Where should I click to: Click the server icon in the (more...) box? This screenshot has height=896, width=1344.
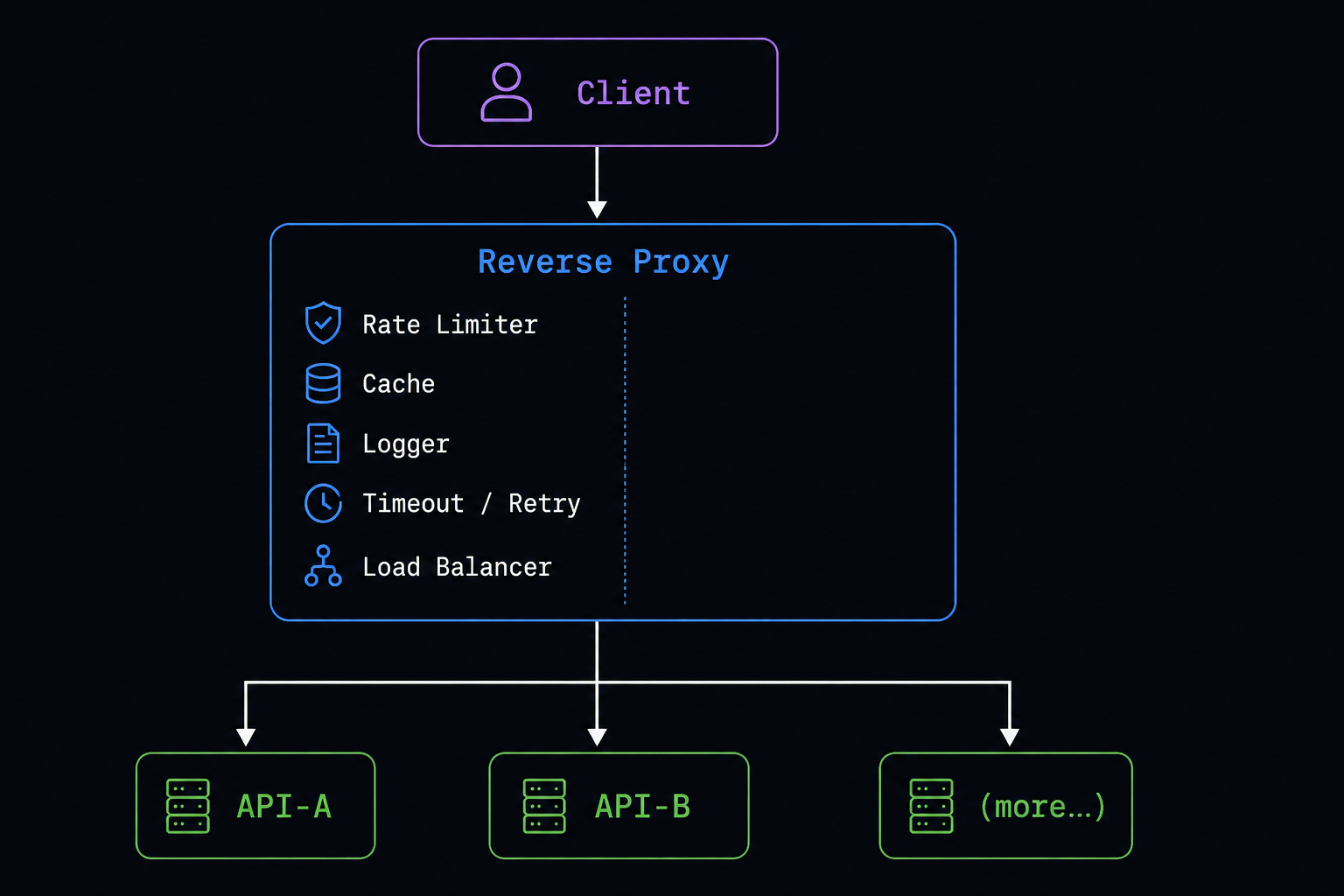click(931, 806)
